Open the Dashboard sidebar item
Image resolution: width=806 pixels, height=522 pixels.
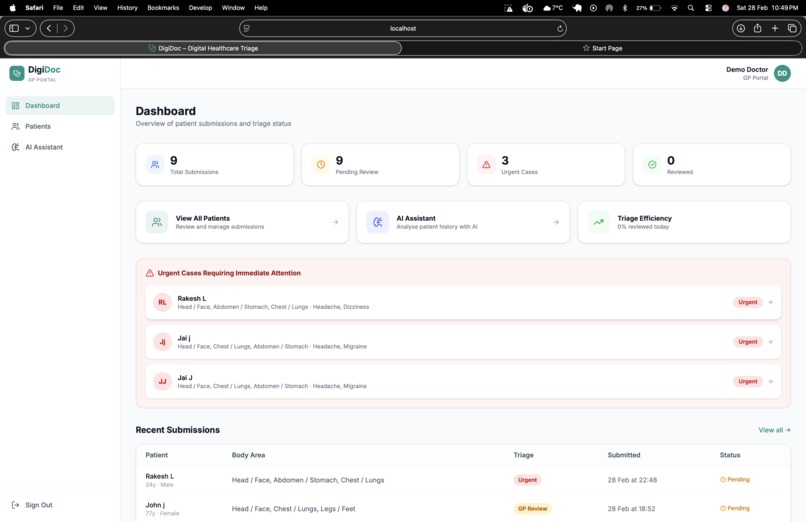60,105
